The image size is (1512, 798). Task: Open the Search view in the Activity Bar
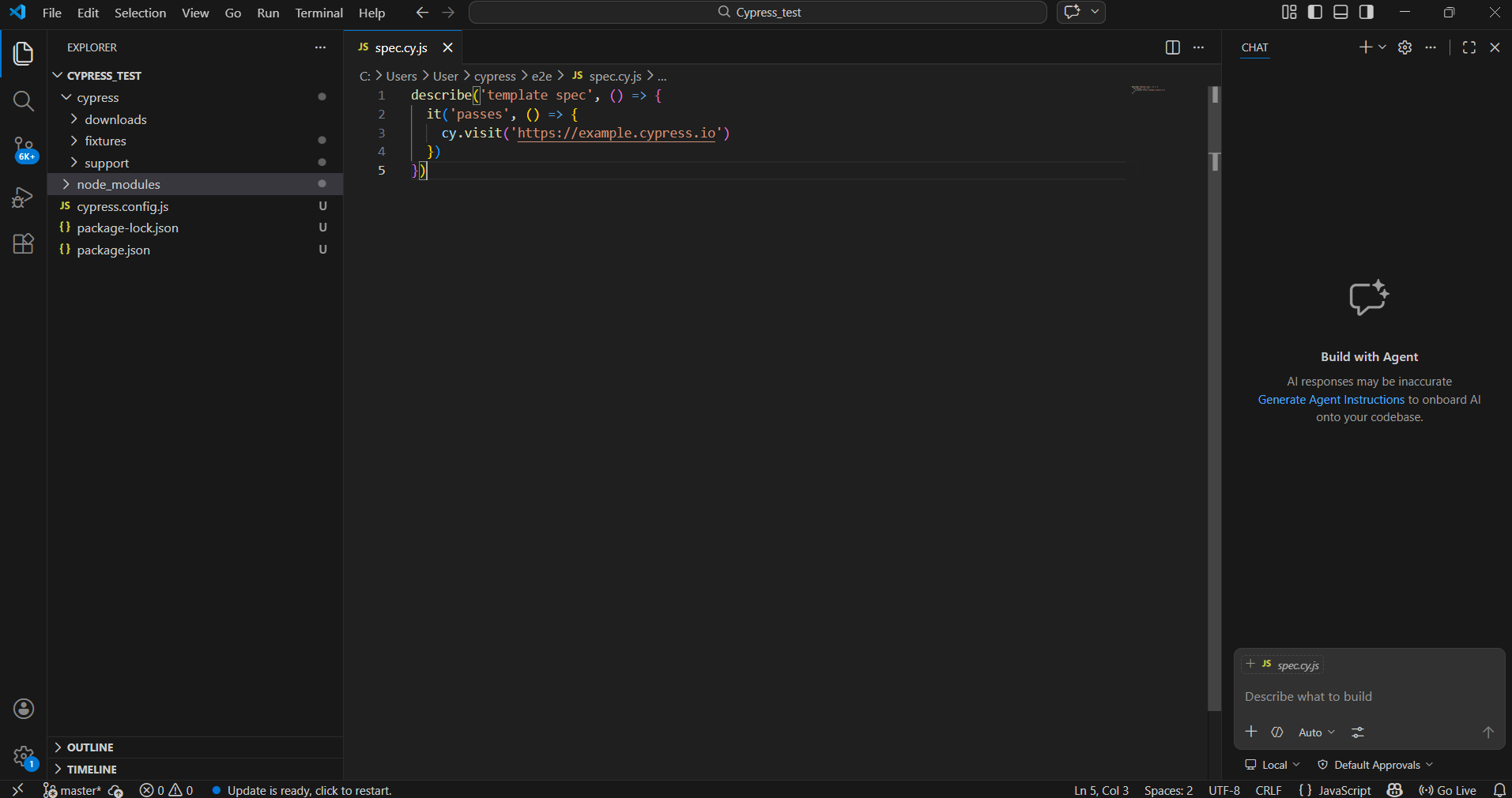(23, 101)
